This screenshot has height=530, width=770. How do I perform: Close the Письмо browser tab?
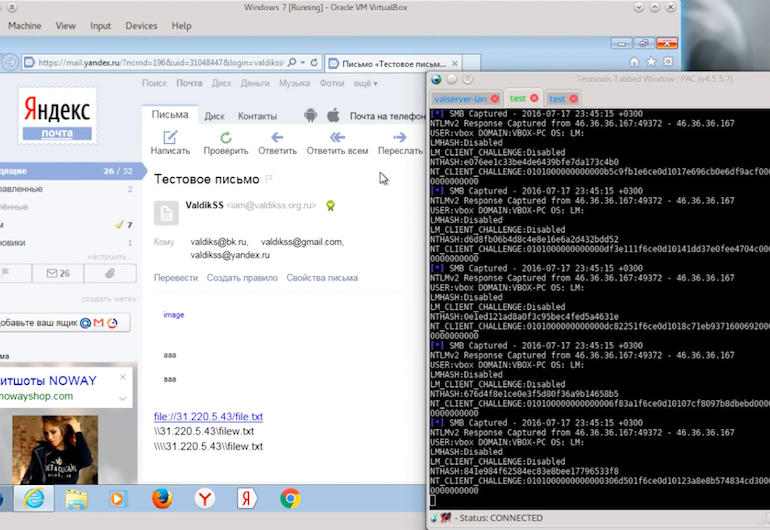[x=455, y=63]
